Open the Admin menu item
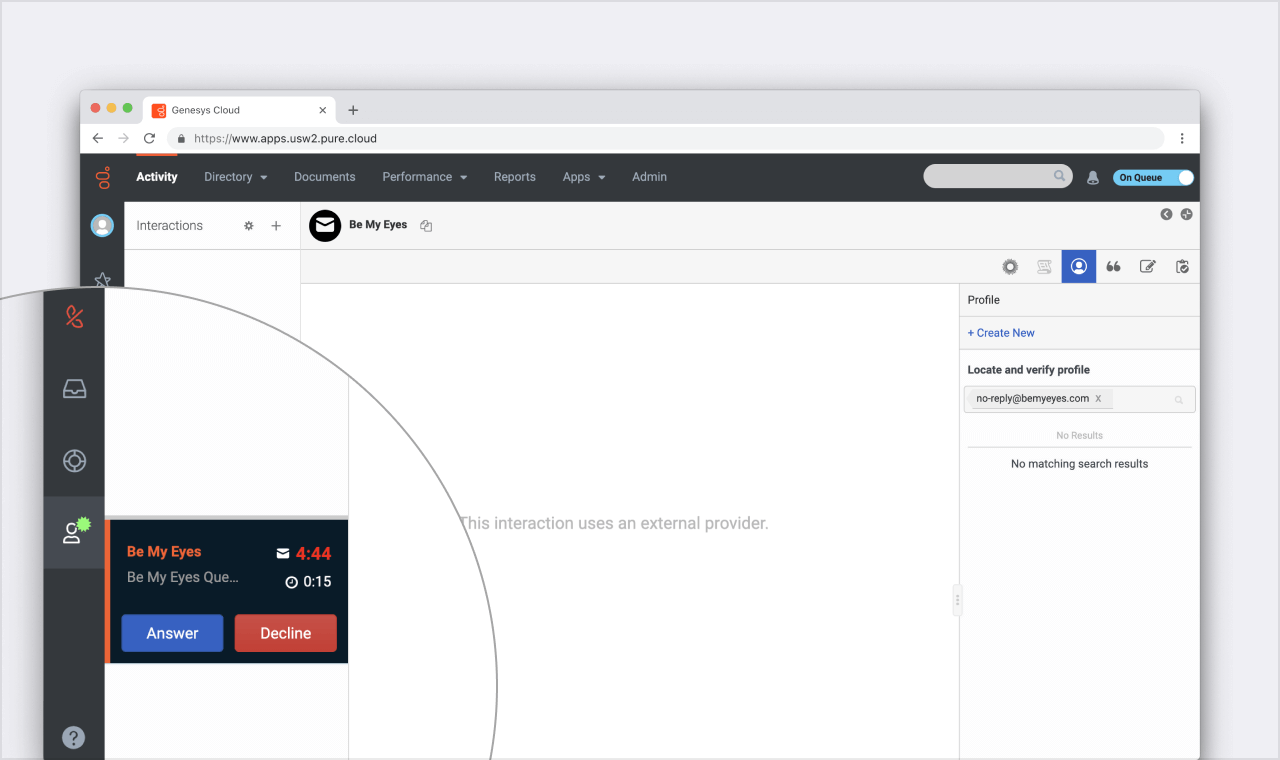This screenshot has height=760, width=1280. coord(649,177)
